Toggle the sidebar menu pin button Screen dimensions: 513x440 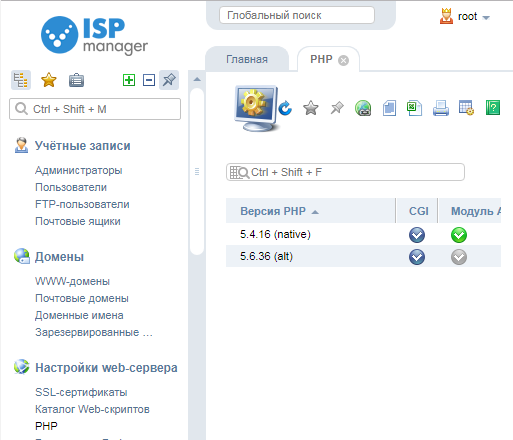(169, 80)
